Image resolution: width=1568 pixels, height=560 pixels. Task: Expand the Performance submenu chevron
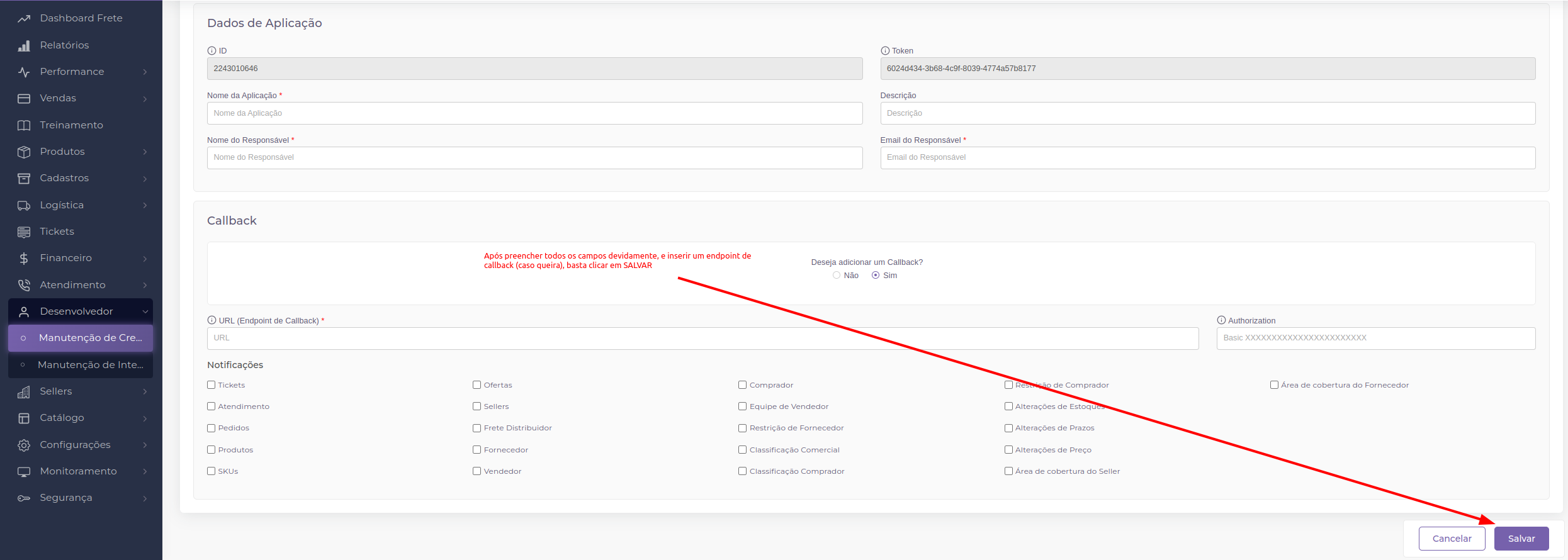tap(145, 72)
